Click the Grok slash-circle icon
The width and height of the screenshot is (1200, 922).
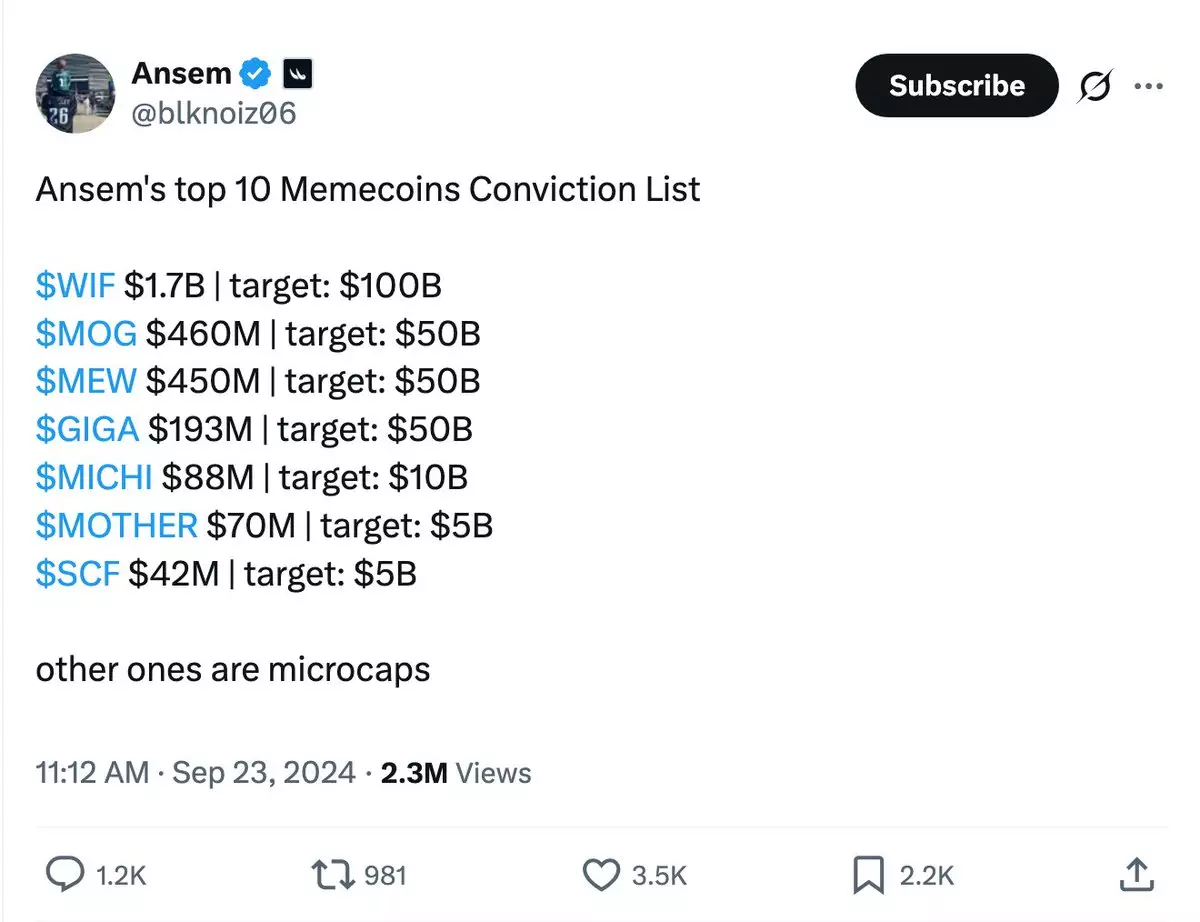(1094, 87)
